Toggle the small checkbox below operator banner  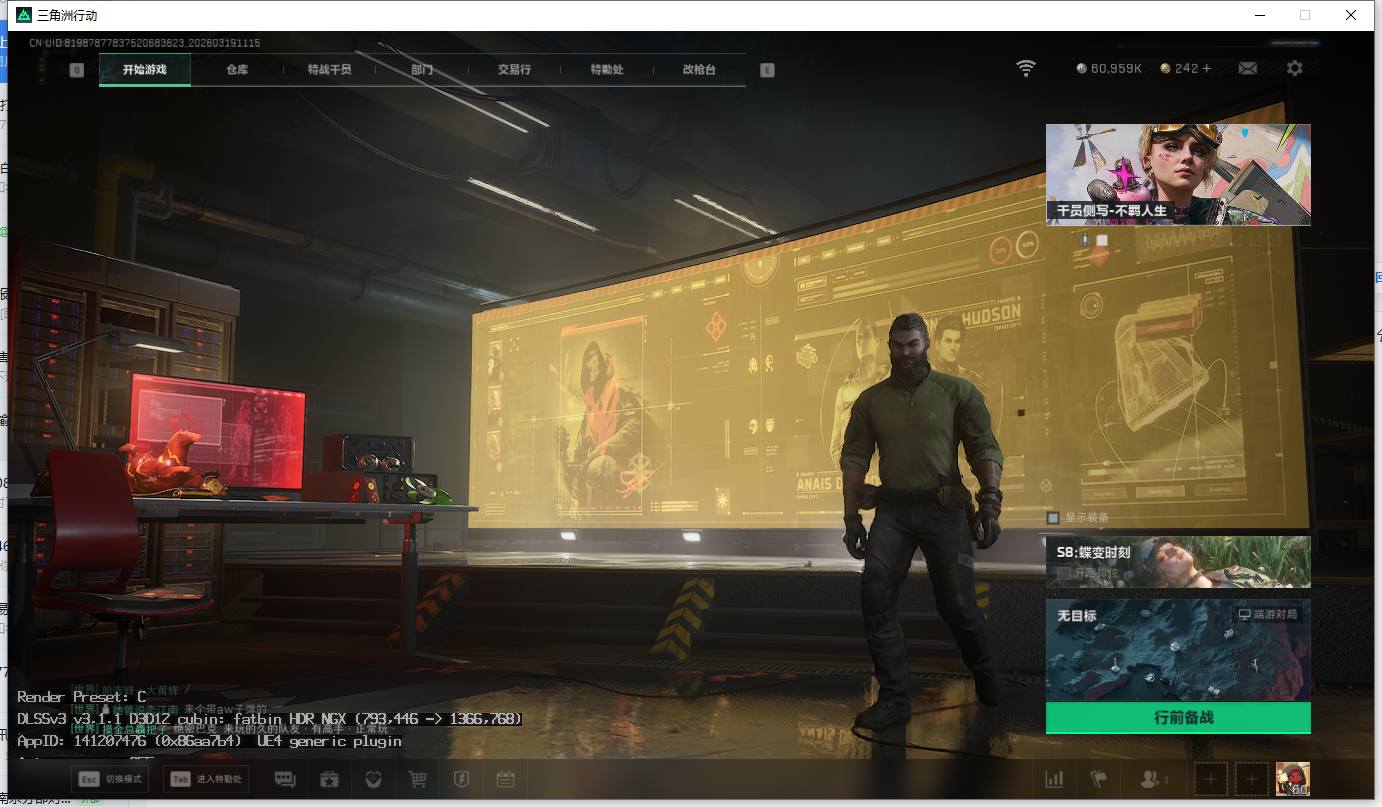point(1102,240)
